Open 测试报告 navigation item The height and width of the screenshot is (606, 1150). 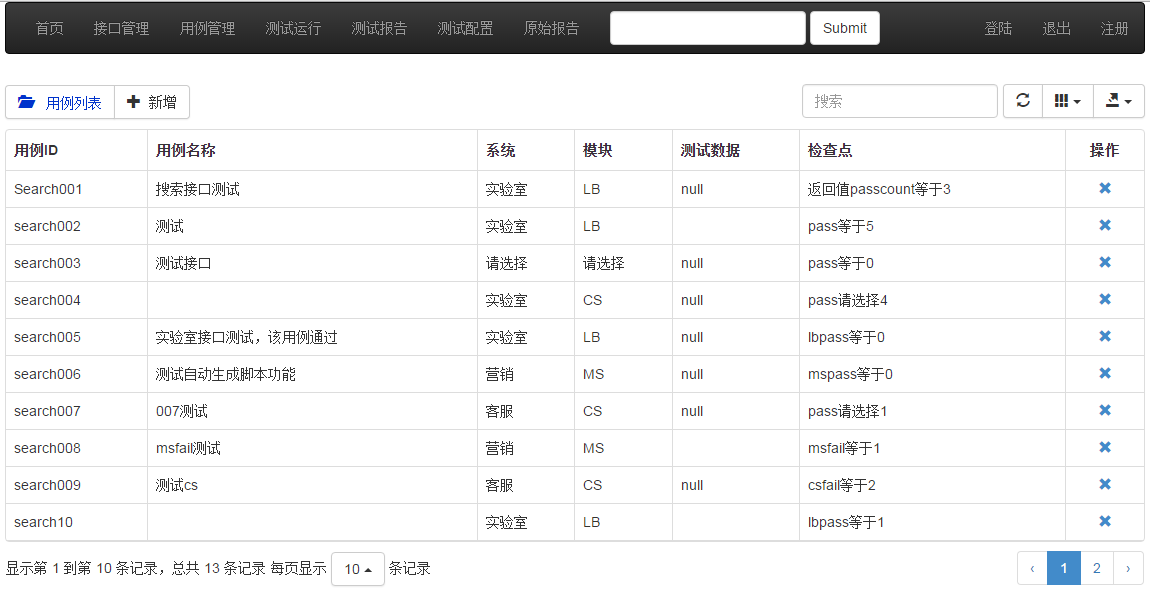(x=379, y=29)
